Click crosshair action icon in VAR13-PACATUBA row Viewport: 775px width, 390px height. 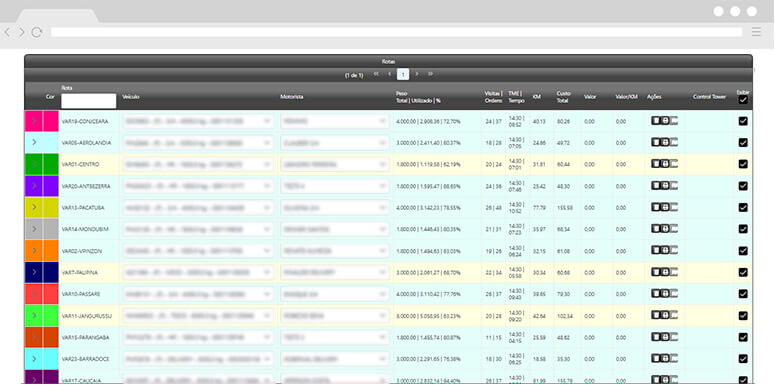[x=665, y=207]
